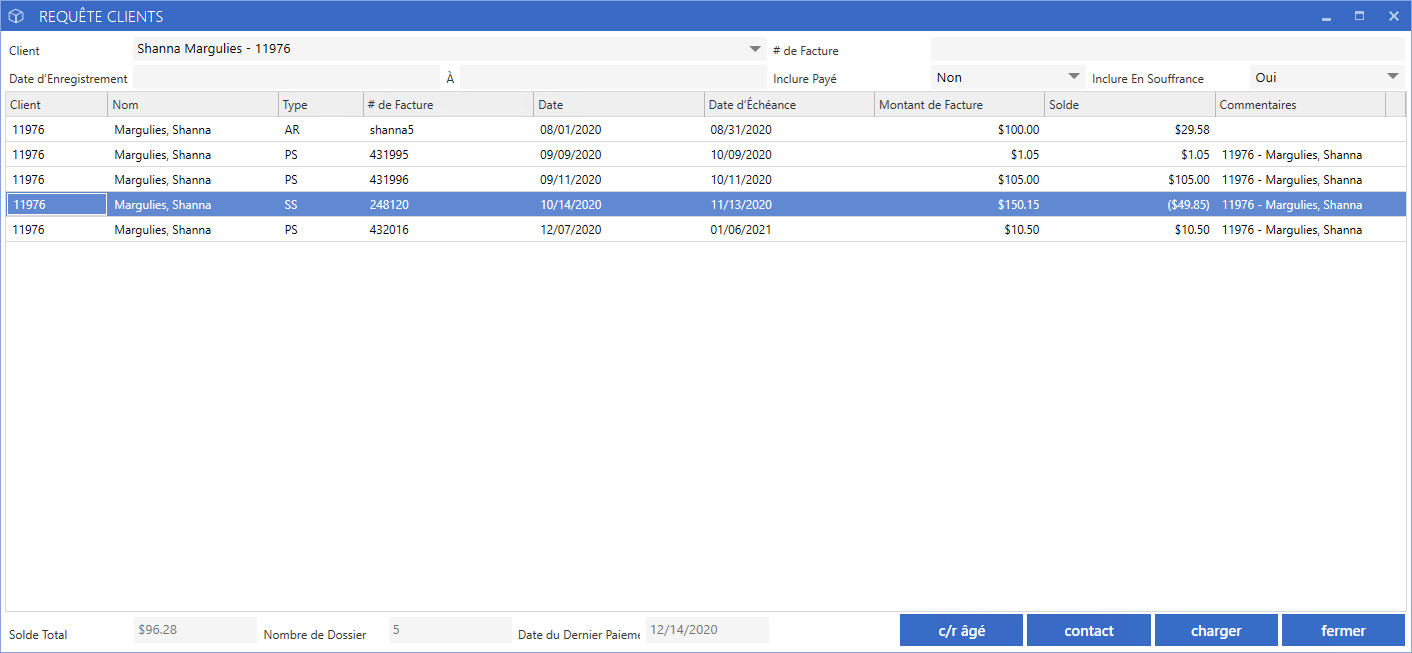The image size is (1412, 653).
Task: Click the SS type cell
Action: pos(321,205)
